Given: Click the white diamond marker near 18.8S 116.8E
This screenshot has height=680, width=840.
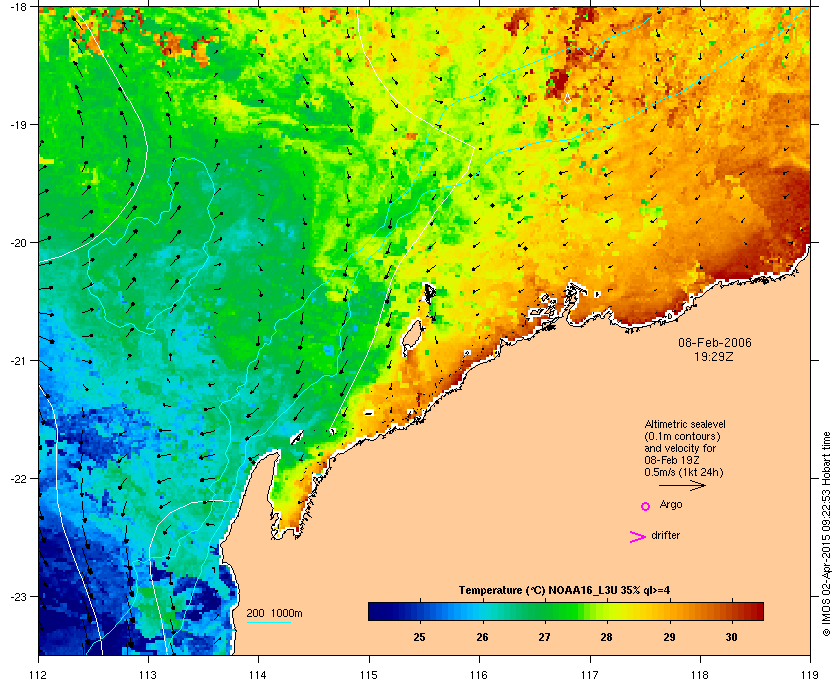Looking at the screenshot, I should [x=567, y=98].
